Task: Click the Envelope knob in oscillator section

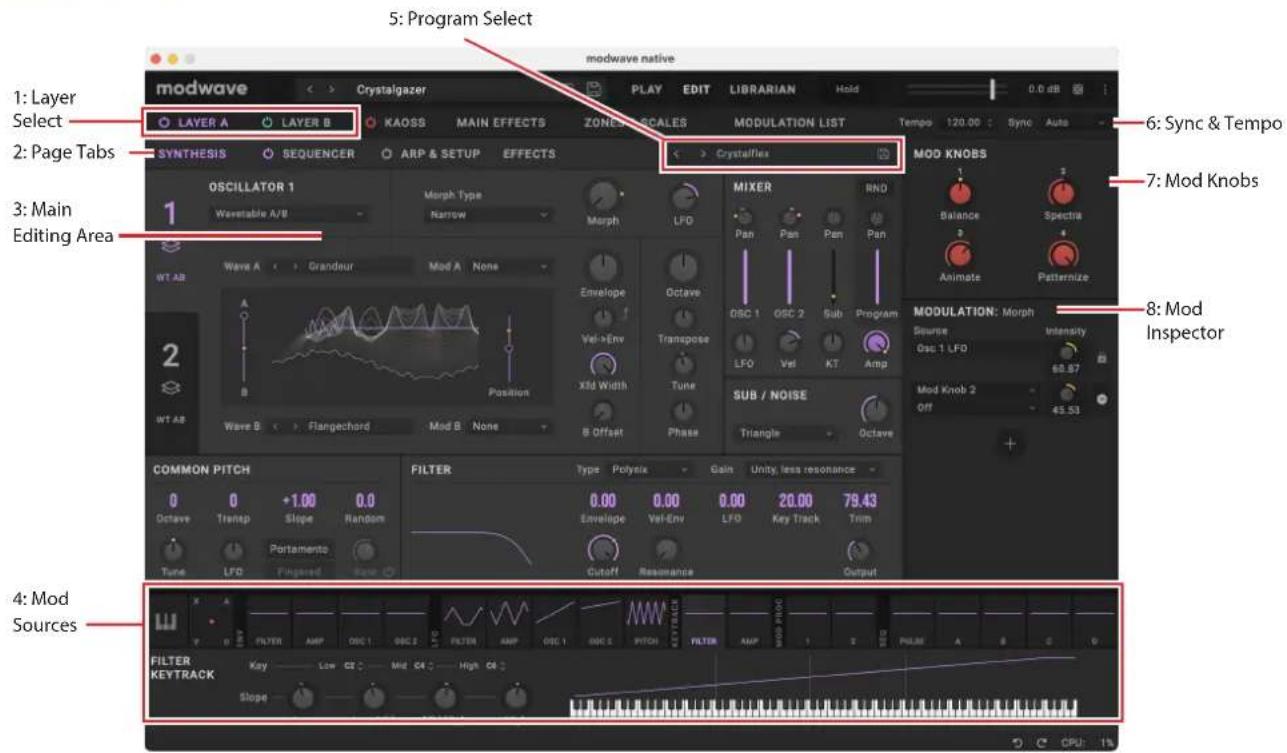Action: pyautogui.click(x=603, y=267)
